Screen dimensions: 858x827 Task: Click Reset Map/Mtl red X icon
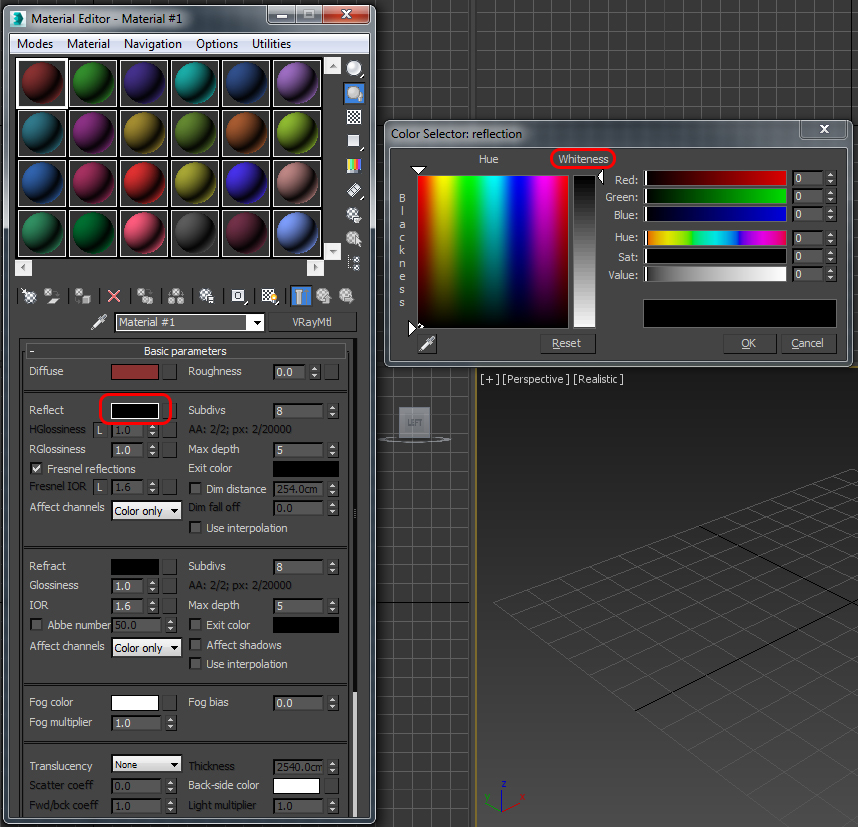(114, 296)
